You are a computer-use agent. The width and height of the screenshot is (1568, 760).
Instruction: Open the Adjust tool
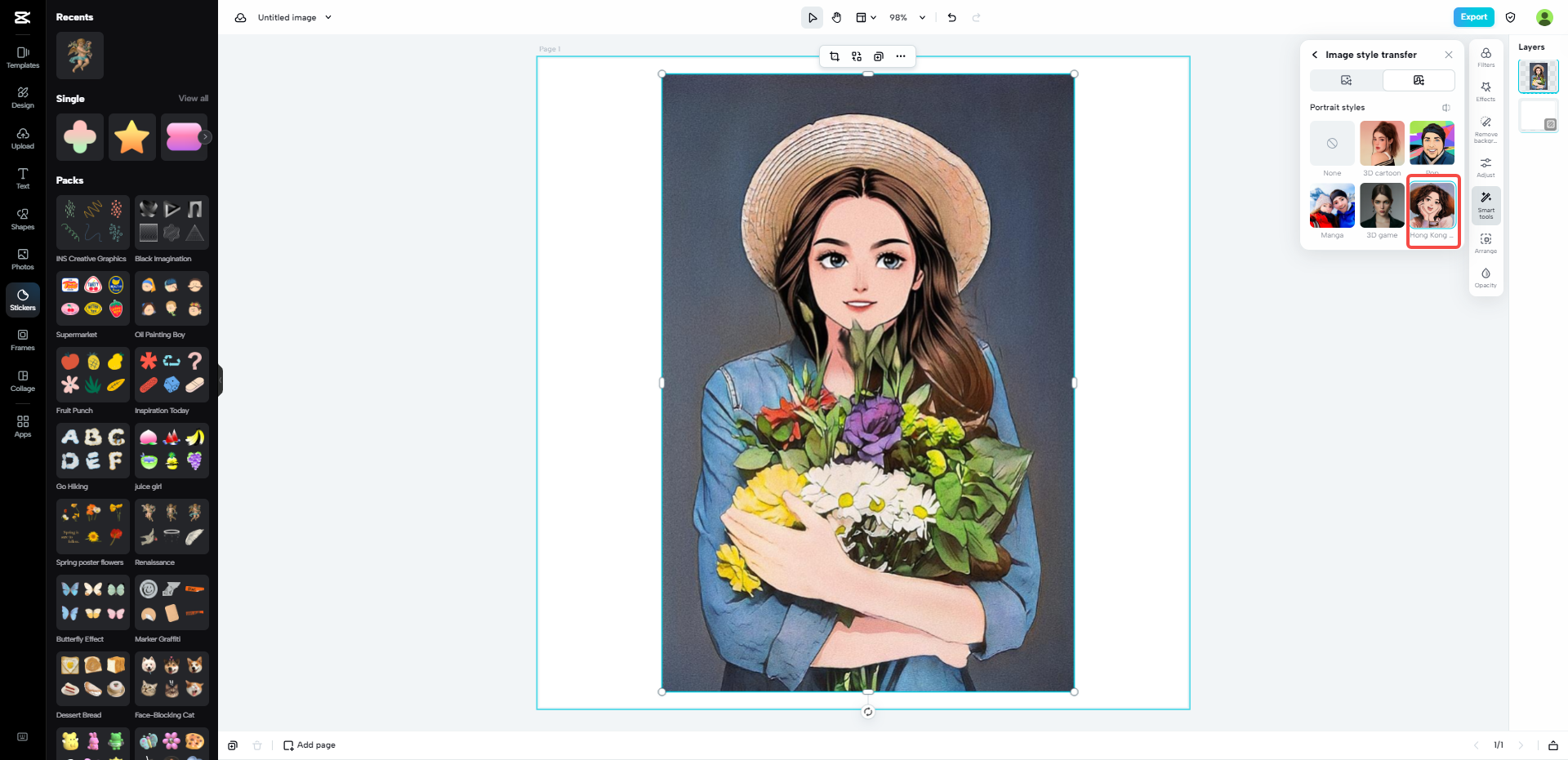point(1486,168)
